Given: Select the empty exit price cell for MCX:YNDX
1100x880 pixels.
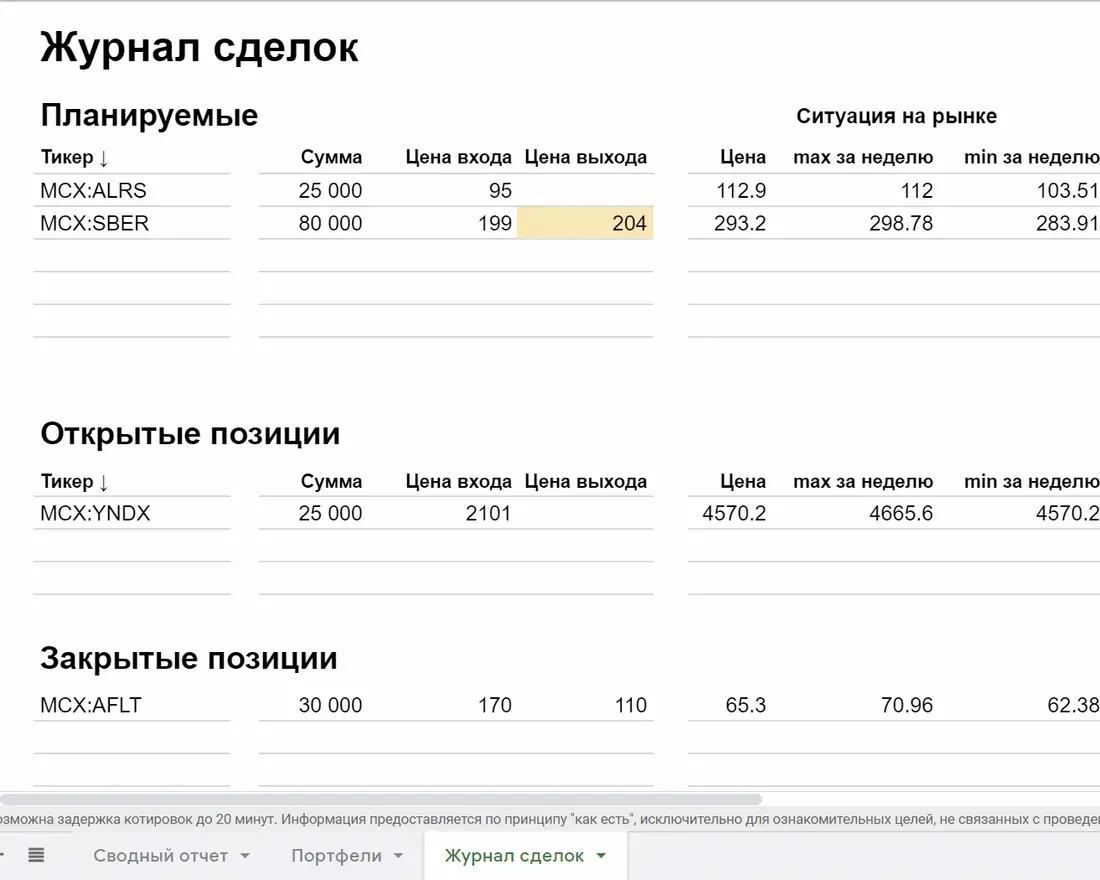Looking at the screenshot, I should pyautogui.click(x=585, y=513).
